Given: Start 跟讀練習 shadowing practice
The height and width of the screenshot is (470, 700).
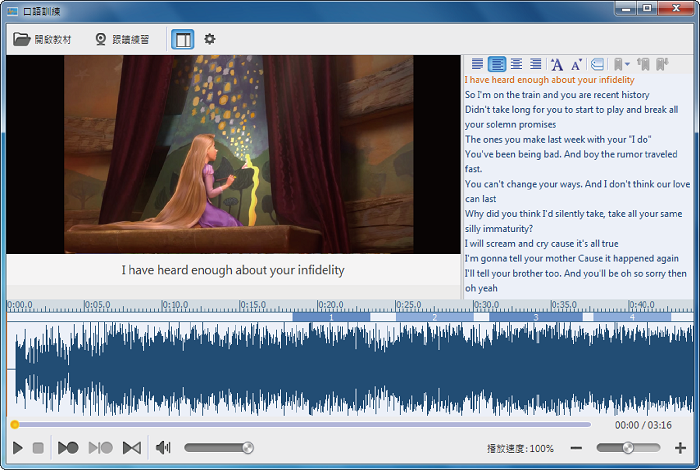Looking at the screenshot, I should tap(122, 39).
